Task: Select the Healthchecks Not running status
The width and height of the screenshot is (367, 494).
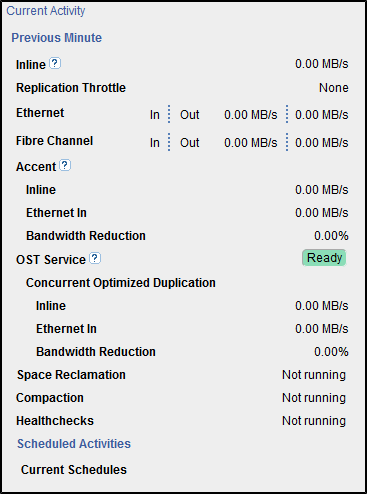Action: (x=314, y=421)
